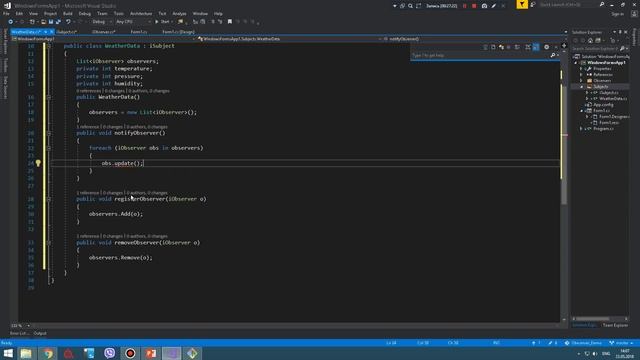
Task: Click the user account icon near Sign in
Action: click(x=634, y=14)
